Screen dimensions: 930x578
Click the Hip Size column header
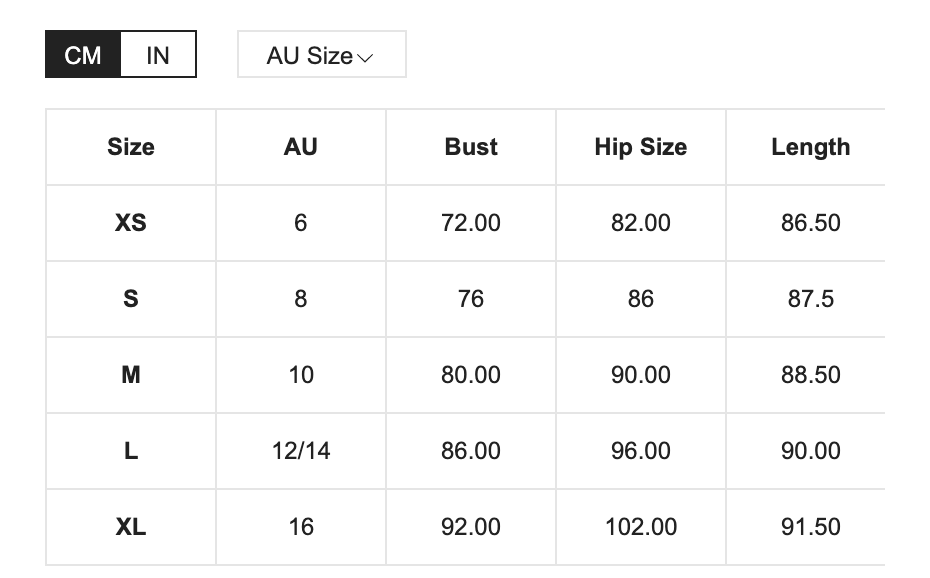pos(641,147)
